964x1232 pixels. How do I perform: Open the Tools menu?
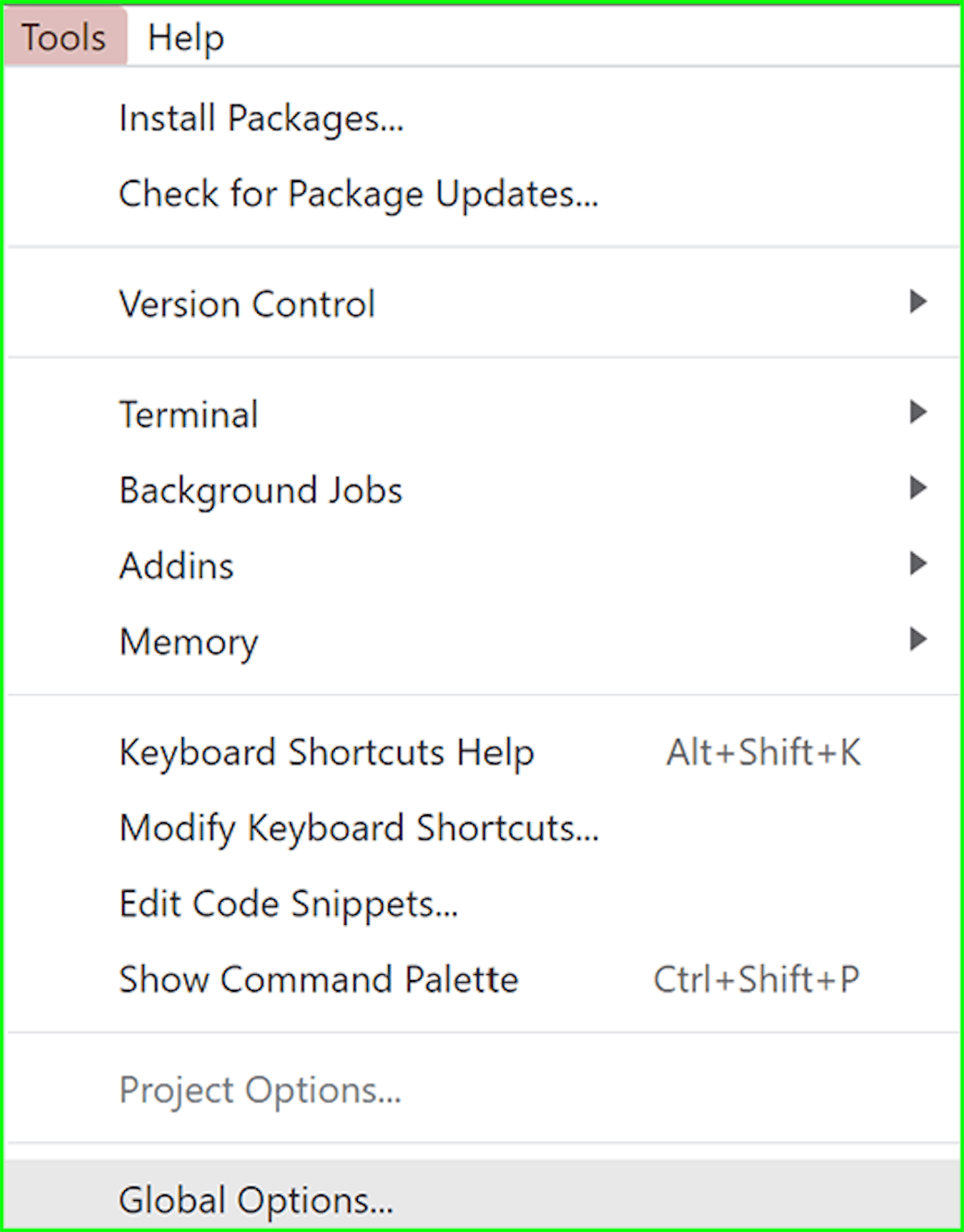click(62, 37)
